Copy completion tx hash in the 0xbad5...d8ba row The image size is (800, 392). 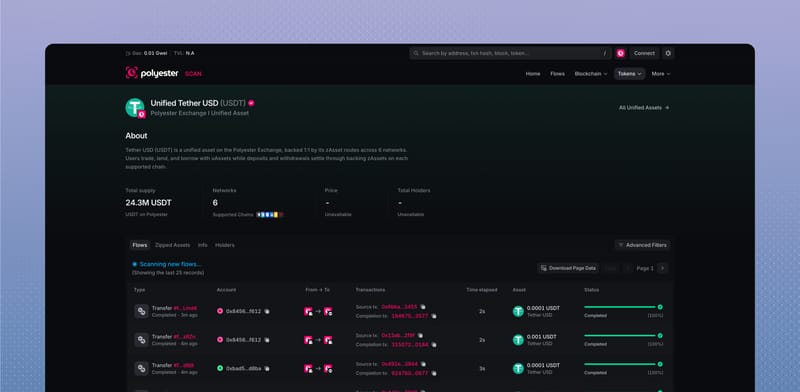pos(434,373)
